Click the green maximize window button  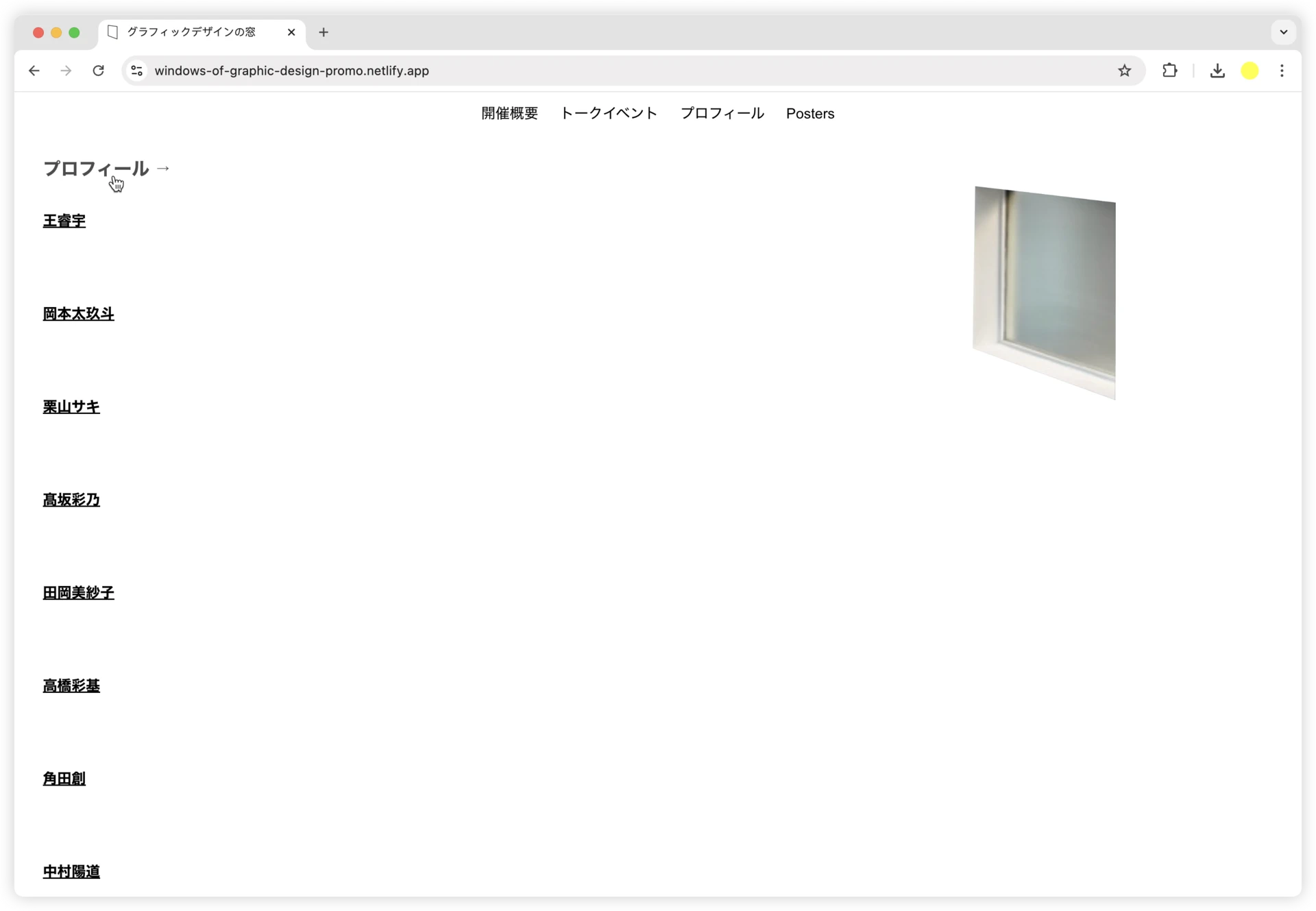74,32
